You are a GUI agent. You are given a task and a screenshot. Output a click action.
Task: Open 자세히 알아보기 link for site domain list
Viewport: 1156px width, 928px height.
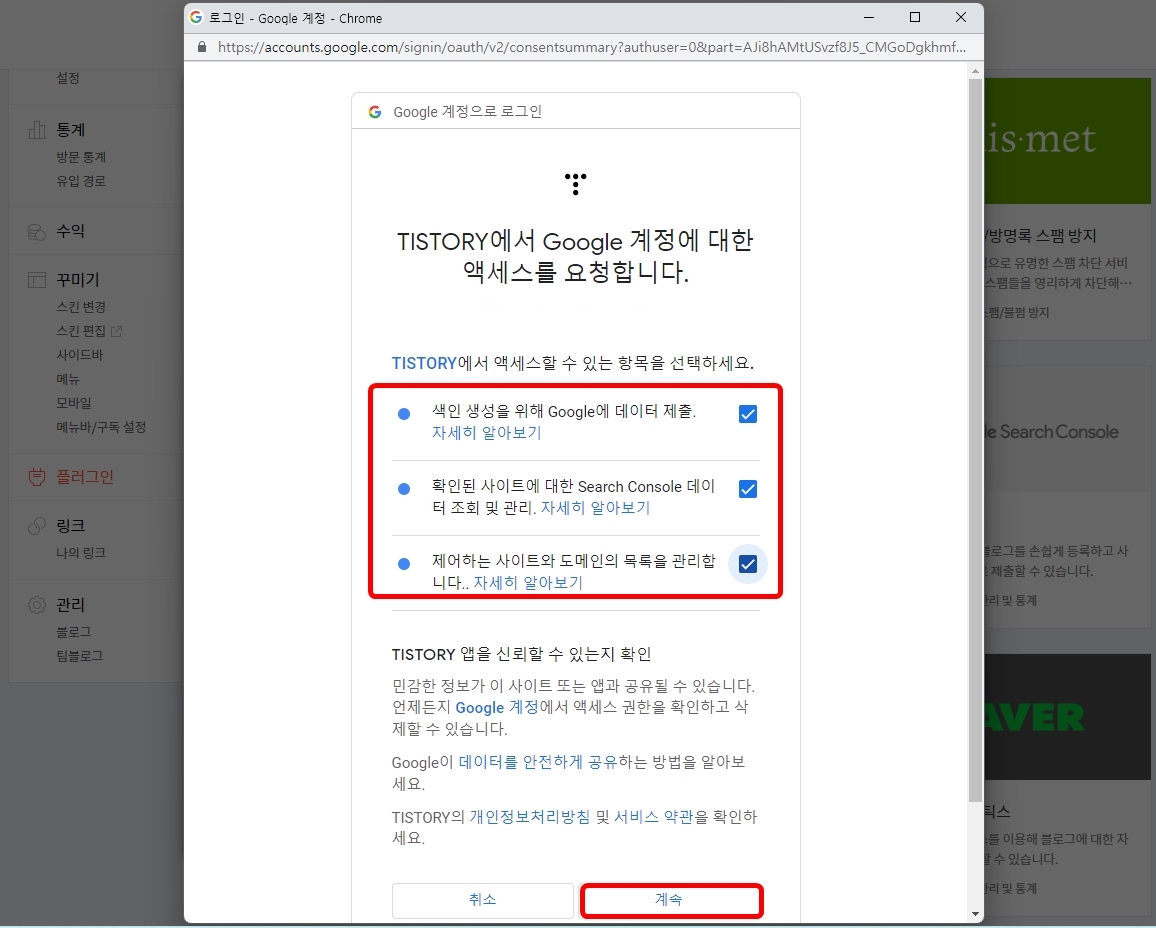click(528, 583)
